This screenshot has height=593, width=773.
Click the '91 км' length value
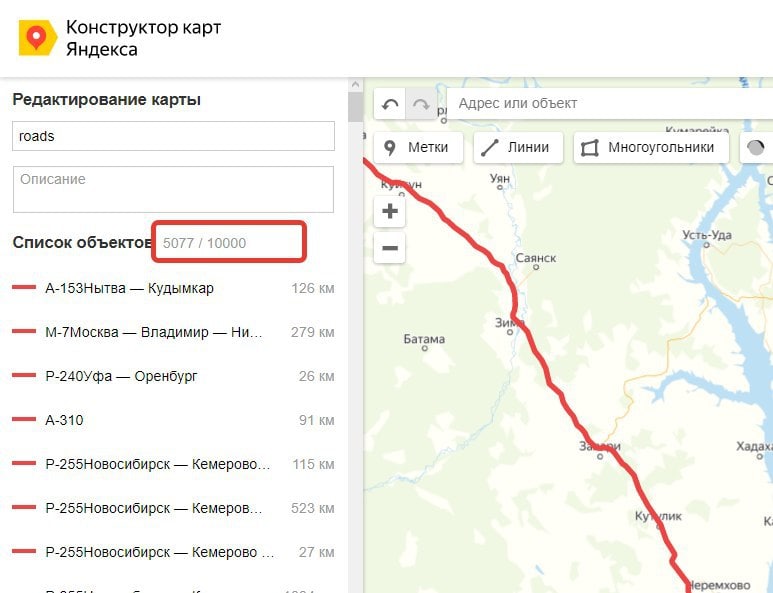pos(316,420)
